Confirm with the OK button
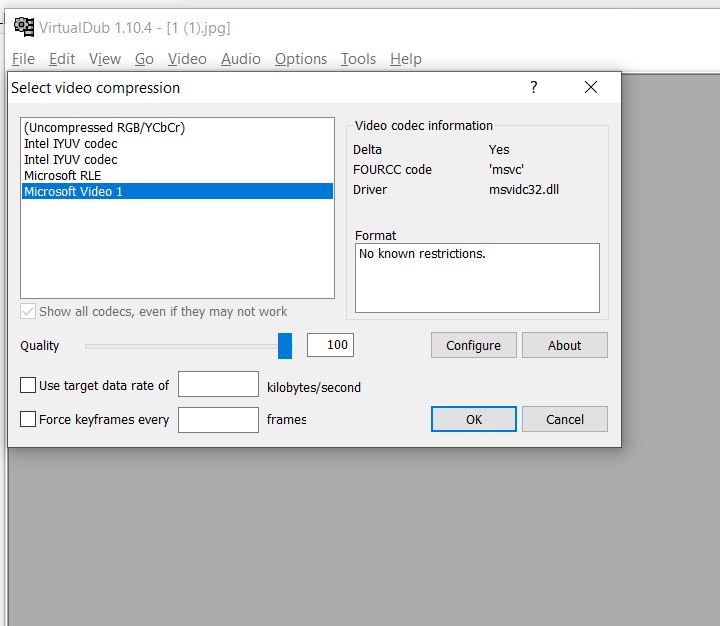This screenshot has height=626, width=720. pos(473,419)
